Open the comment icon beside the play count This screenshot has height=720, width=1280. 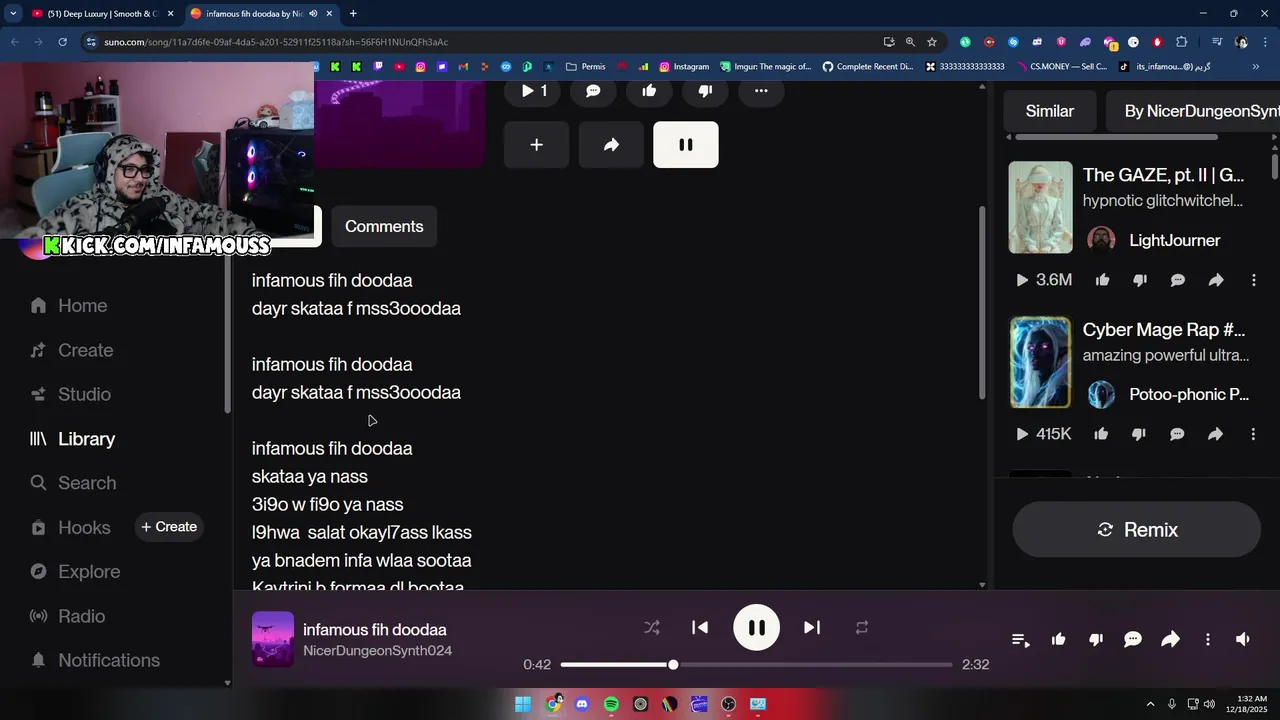(x=593, y=91)
